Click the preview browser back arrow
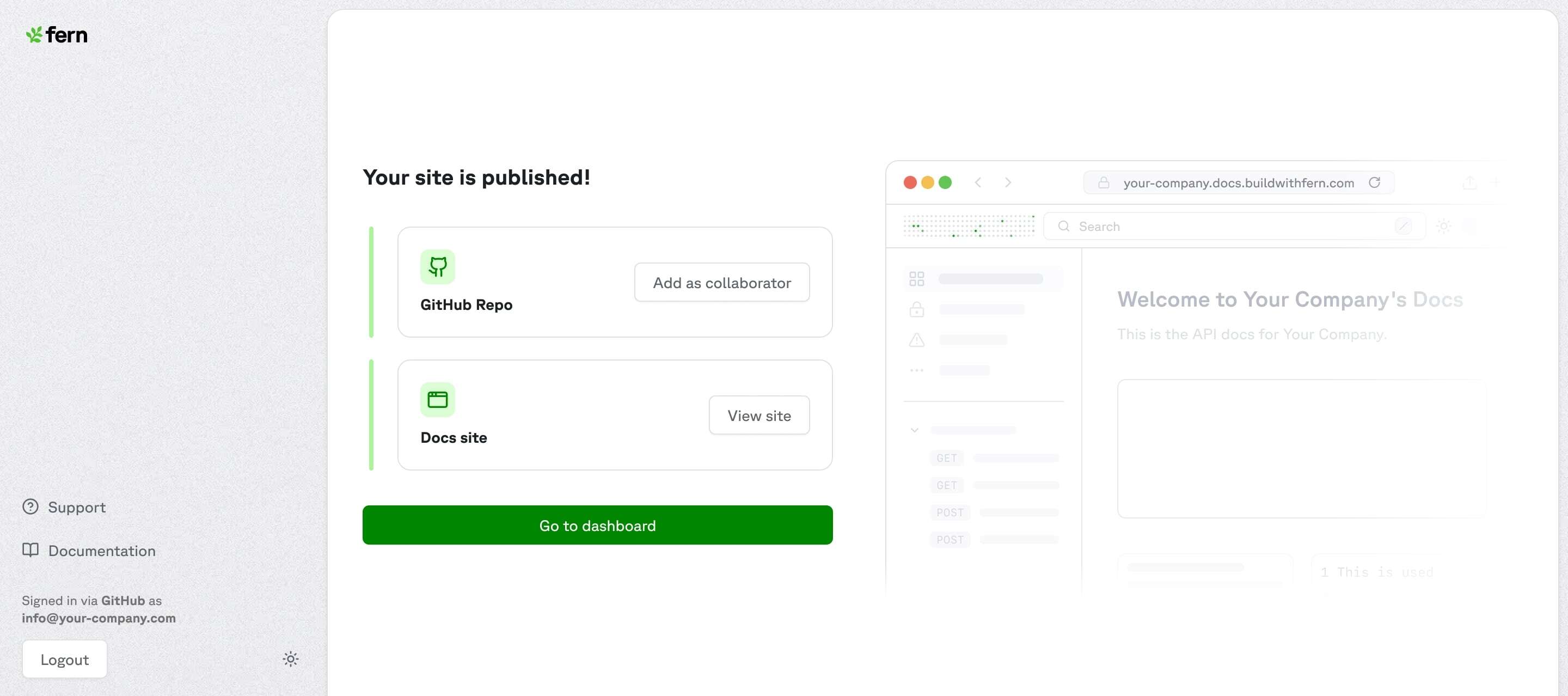This screenshot has width=1568, height=696. (x=978, y=182)
